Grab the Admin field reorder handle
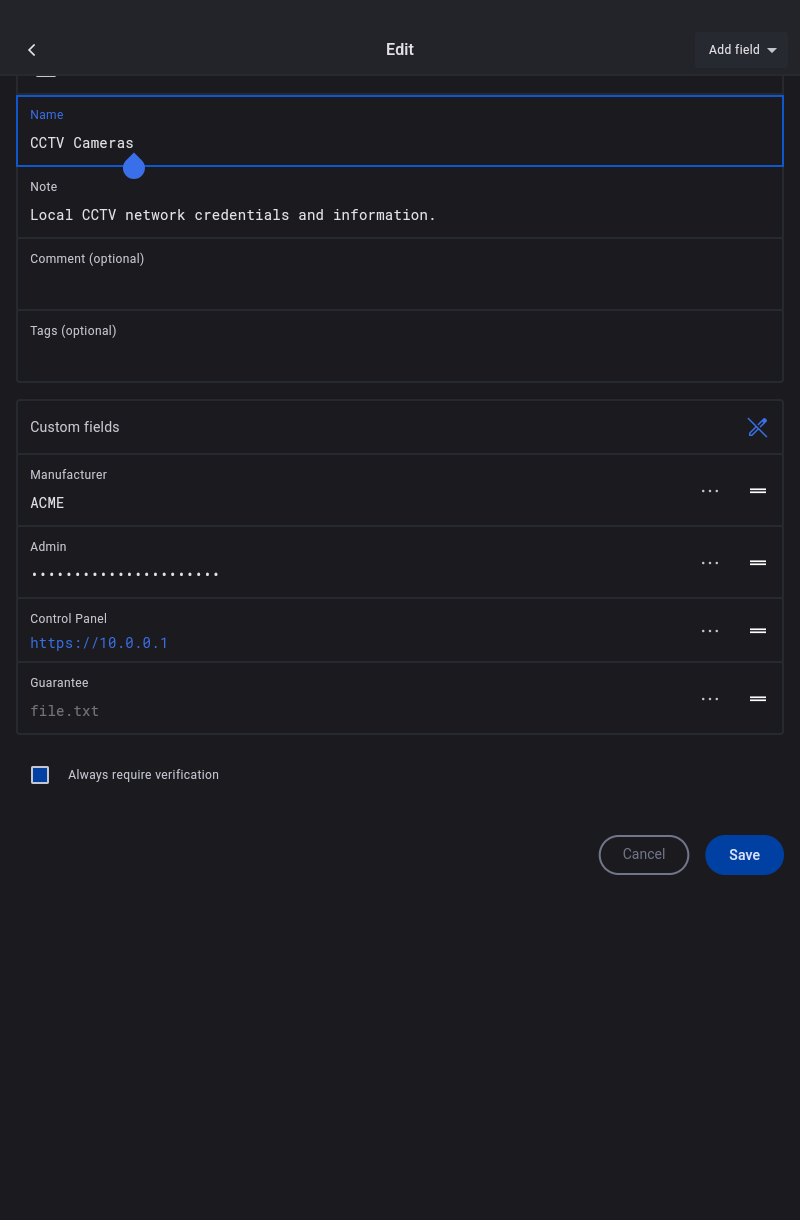The width and height of the screenshot is (800, 1220). (x=758, y=563)
